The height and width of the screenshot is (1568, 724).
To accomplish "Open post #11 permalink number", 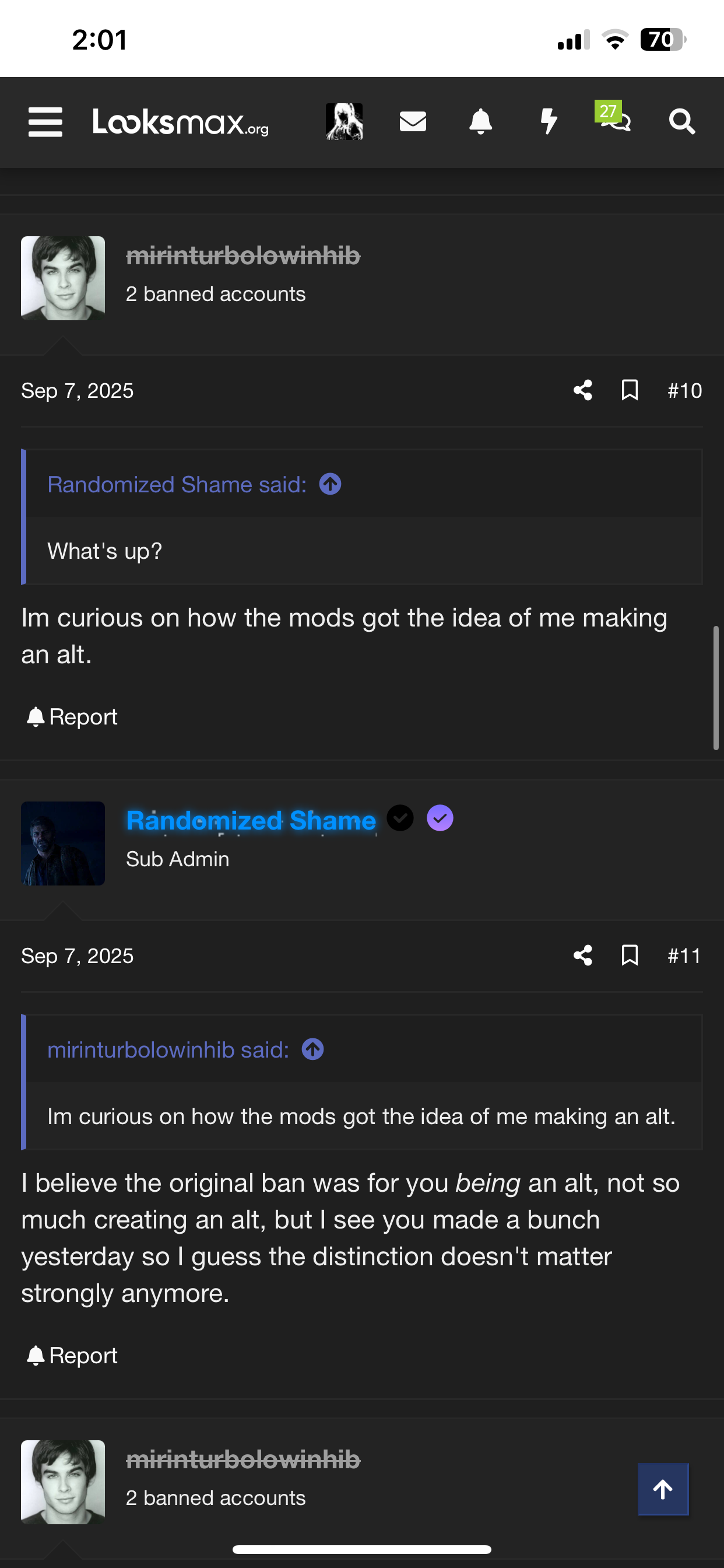I will pyautogui.click(x=684, y=956).
